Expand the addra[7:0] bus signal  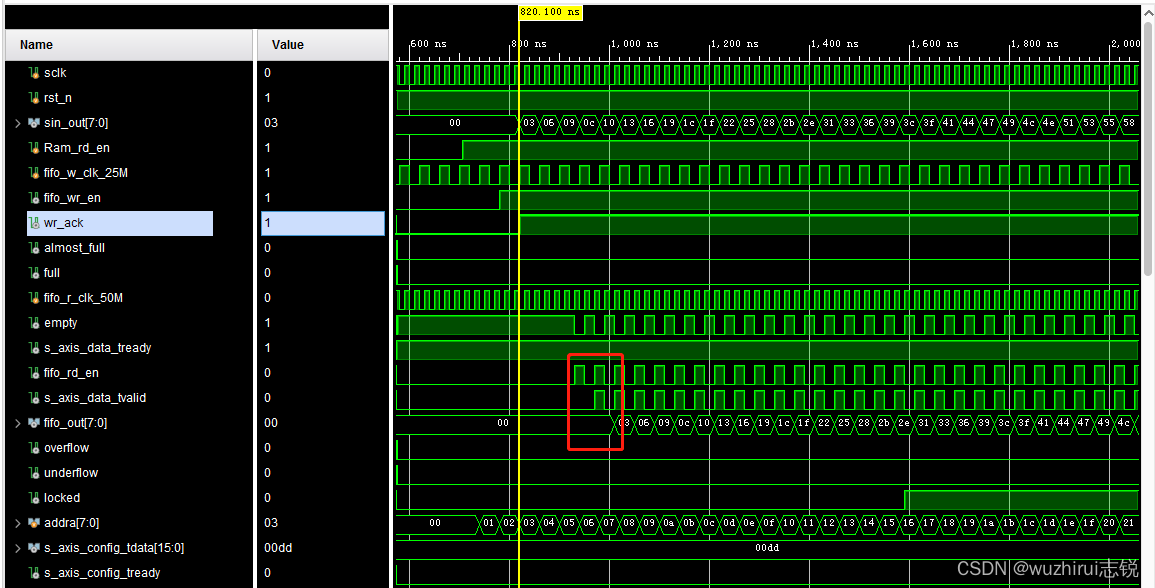pos(18,523)
